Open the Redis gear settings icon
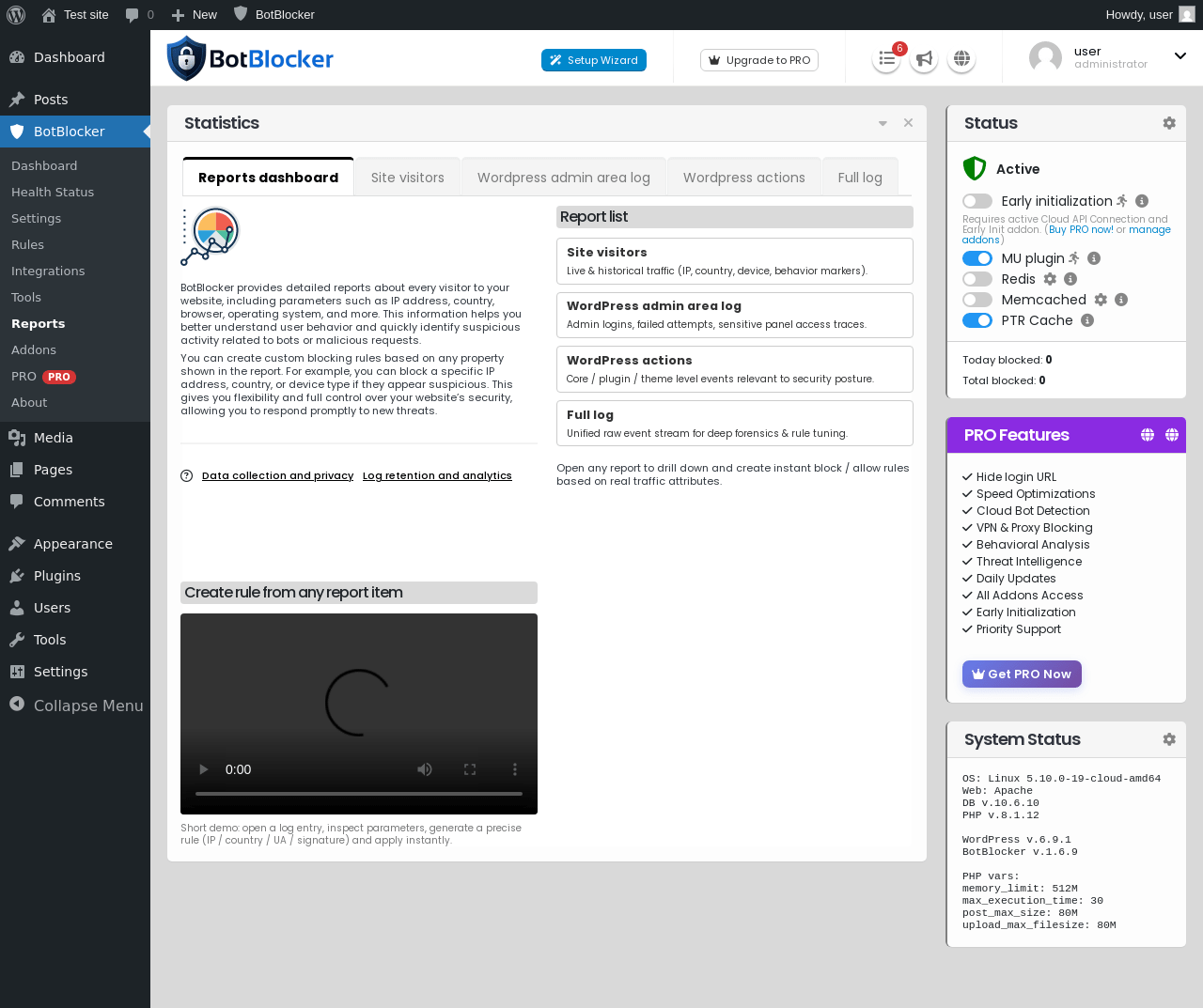 coord(1050,279)
